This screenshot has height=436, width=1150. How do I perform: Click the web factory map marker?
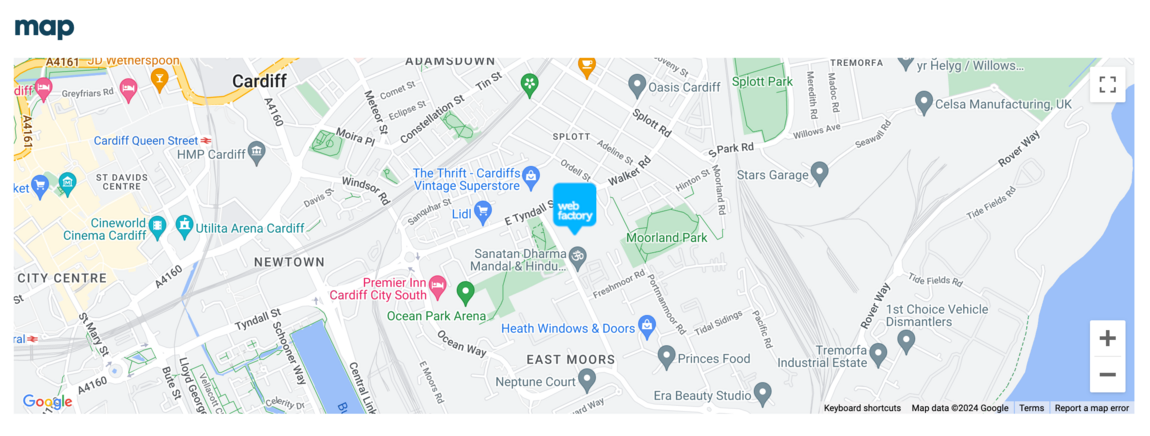(x=574, y=208)
